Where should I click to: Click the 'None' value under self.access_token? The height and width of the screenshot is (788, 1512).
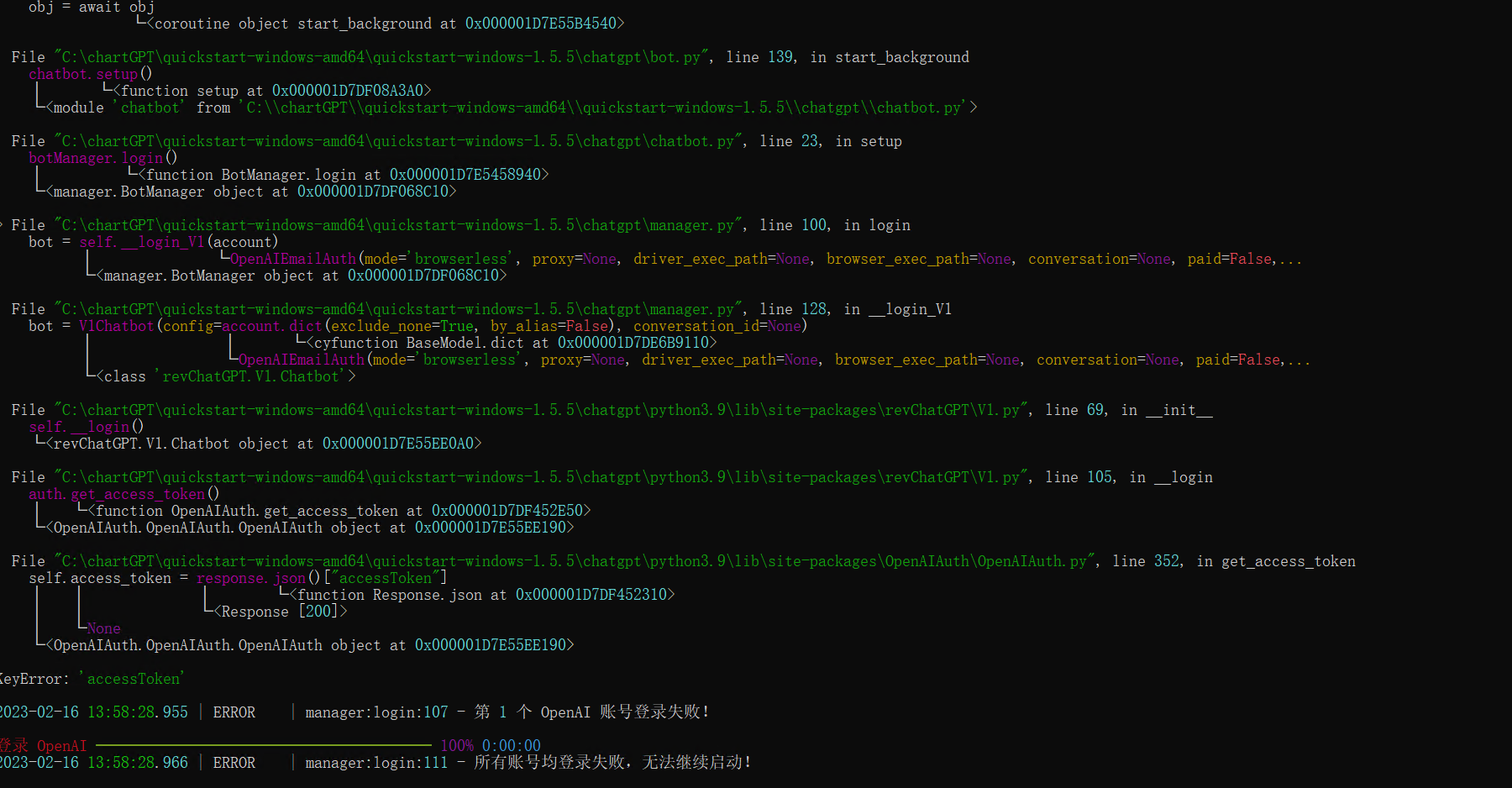104,628
